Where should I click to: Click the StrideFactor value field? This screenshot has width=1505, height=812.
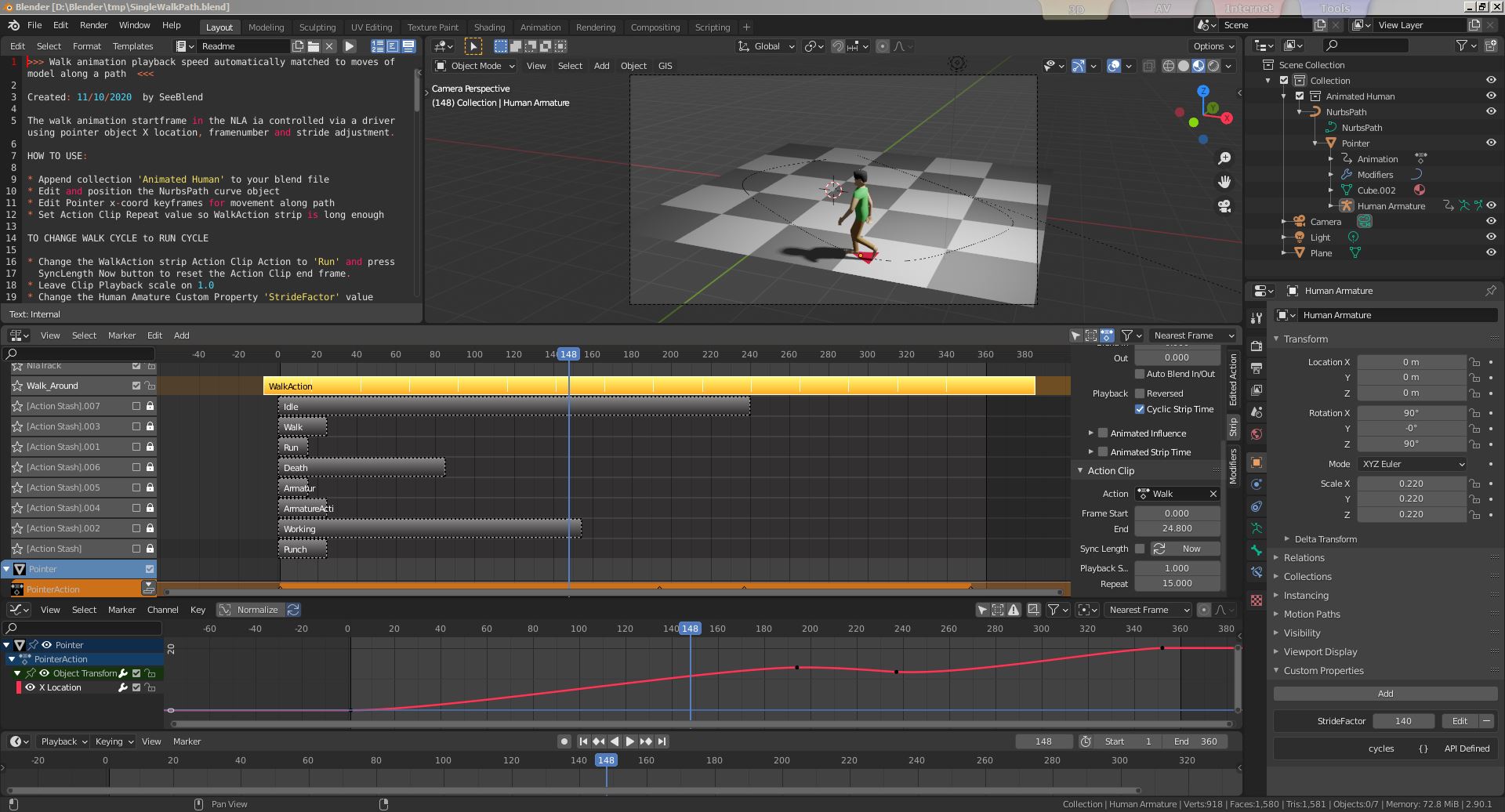click(1403, 721)
